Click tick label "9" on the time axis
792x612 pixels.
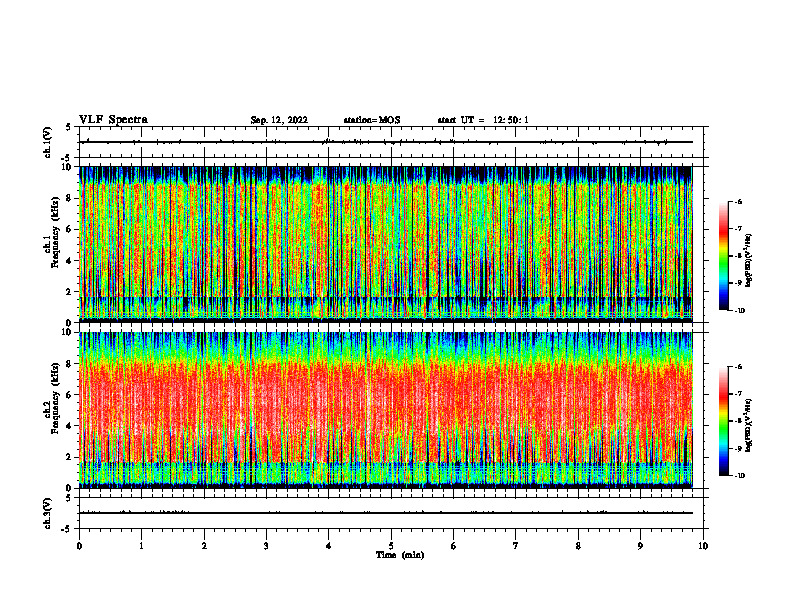640,546
